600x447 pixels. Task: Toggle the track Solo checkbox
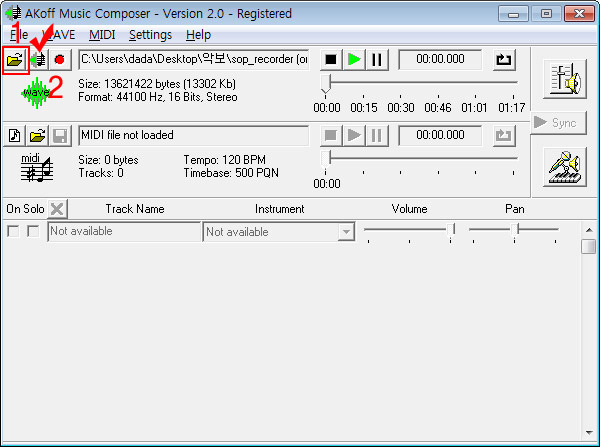33,231
